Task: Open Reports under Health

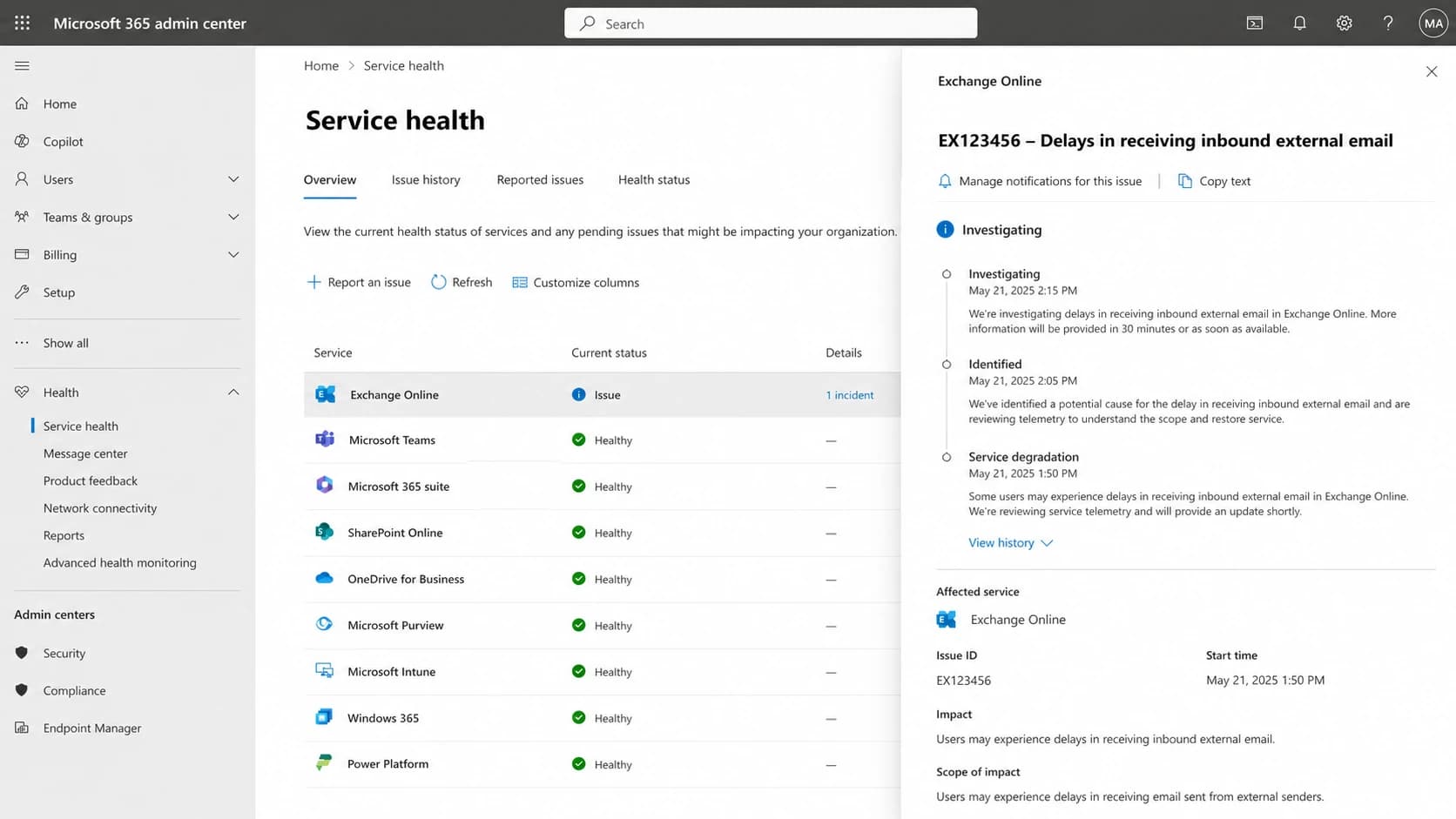Action: pyautogui.click(x=64, y=535)
